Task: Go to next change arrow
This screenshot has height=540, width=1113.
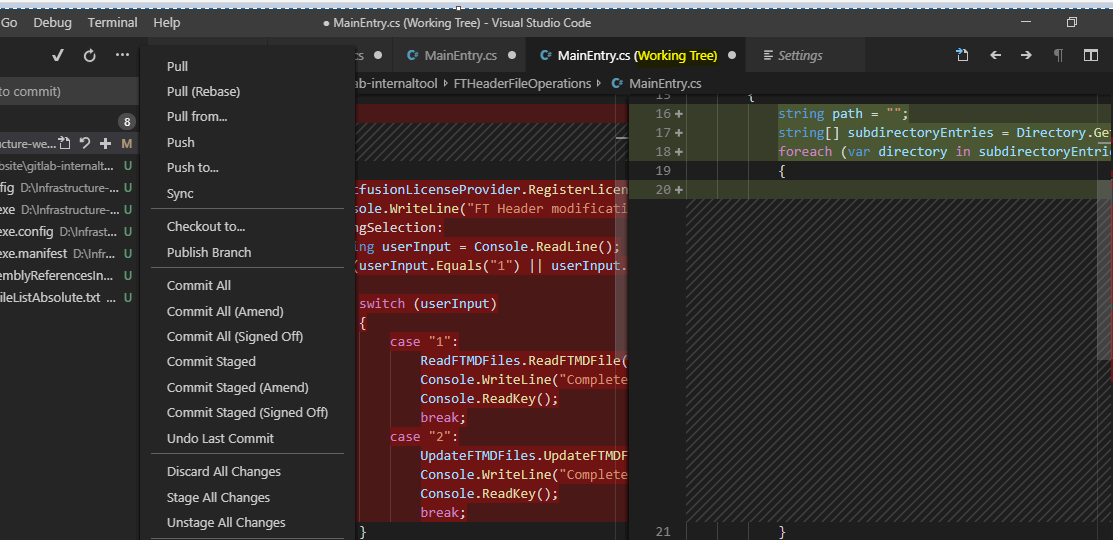Action: [x=1026, y=55]
